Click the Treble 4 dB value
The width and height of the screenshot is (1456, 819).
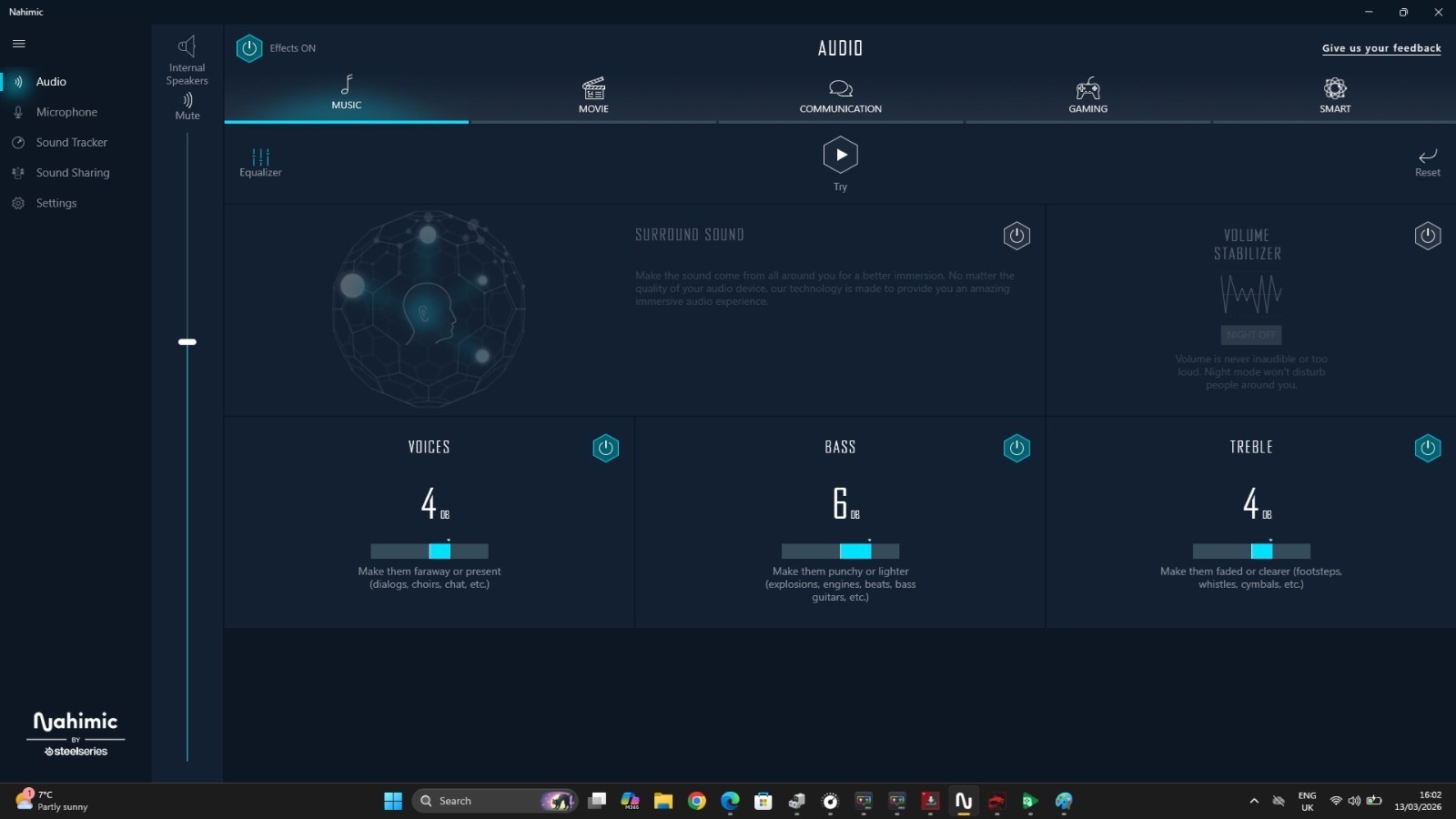tap(1258, 503)
